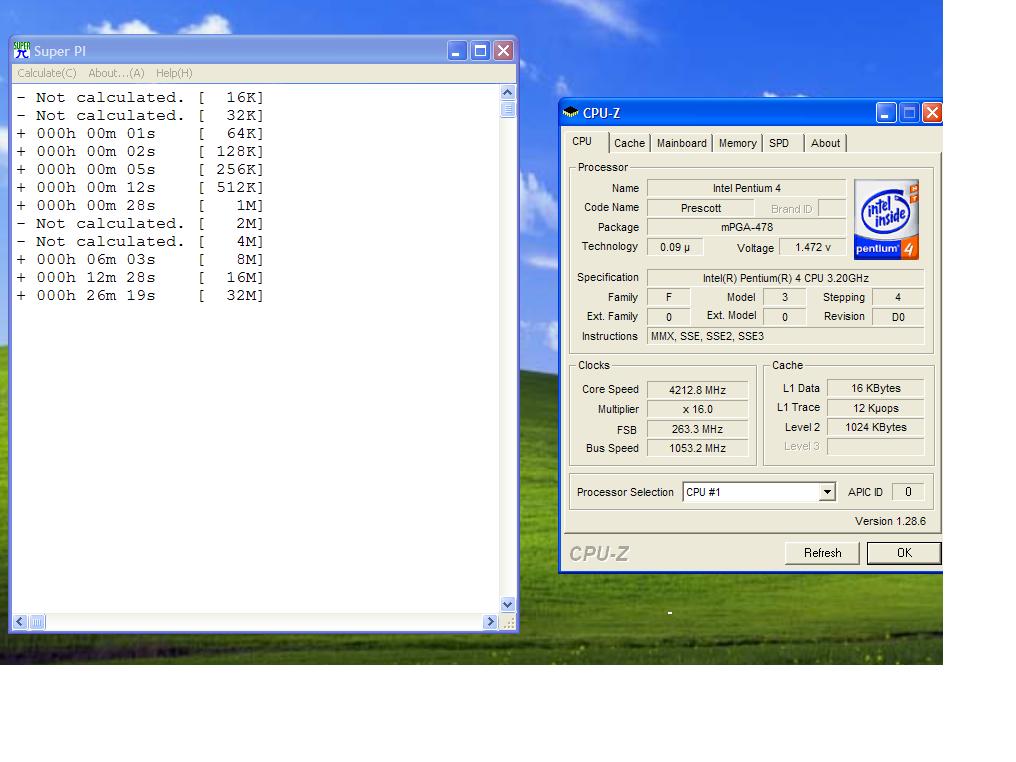Click the Name field Intel Pentium 4
This screenshot has width=1016, height=762.
tap(746, 188)
